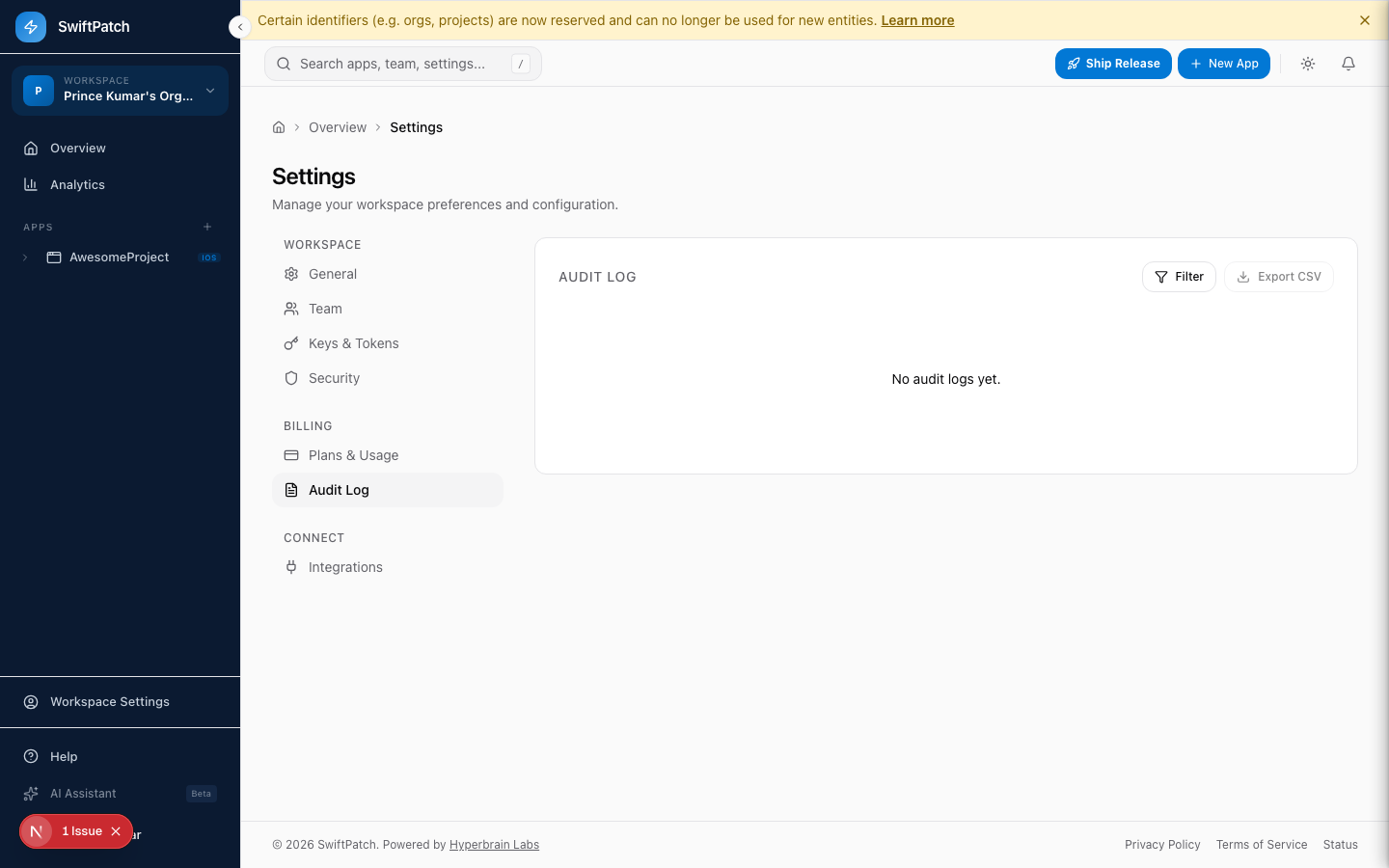Click the Filter button in Audit Log
Screen dimensions: 1389x868
point(1179,277)
